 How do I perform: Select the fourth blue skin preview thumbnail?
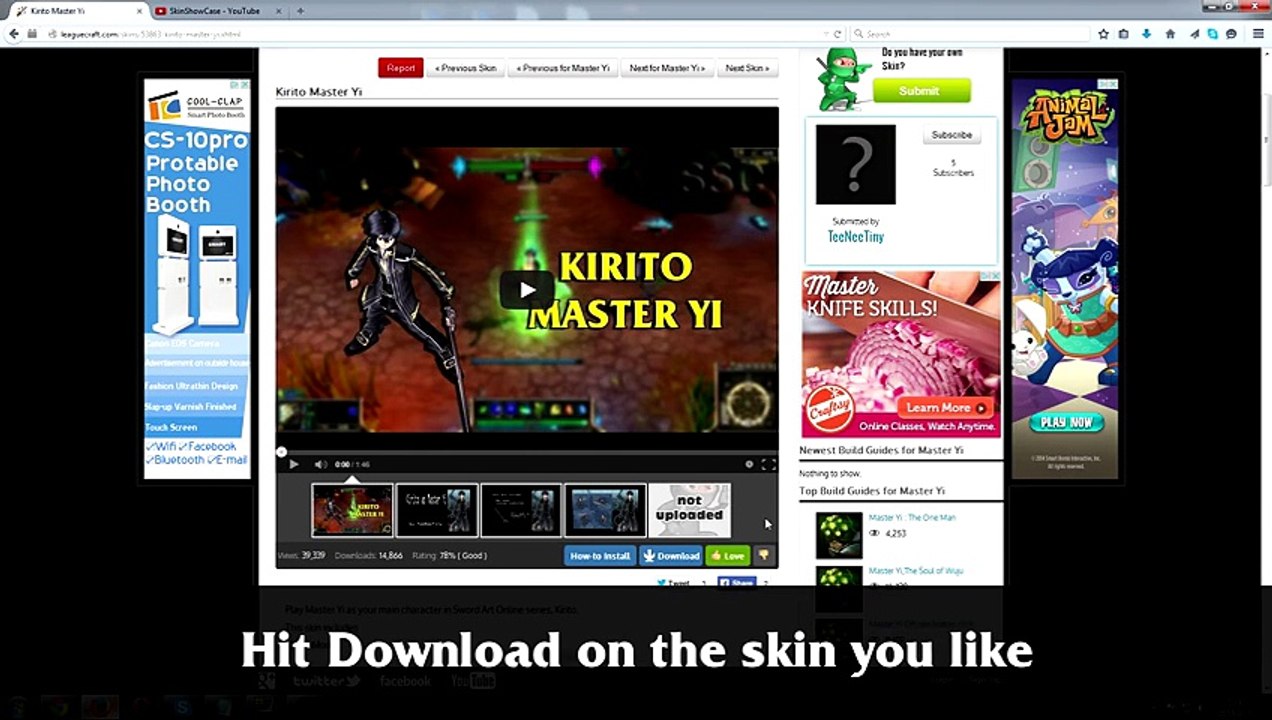click(x=605, y=510)
